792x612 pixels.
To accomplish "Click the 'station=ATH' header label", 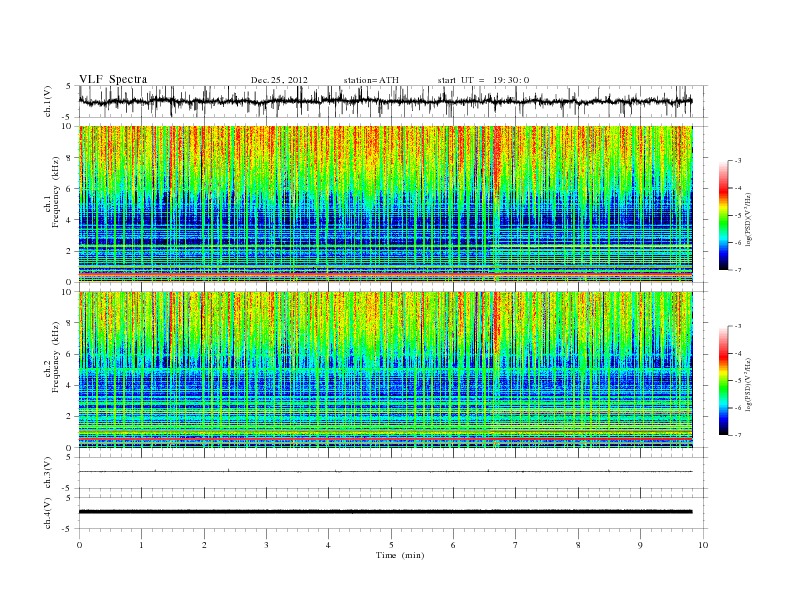I will click(371, 80).
